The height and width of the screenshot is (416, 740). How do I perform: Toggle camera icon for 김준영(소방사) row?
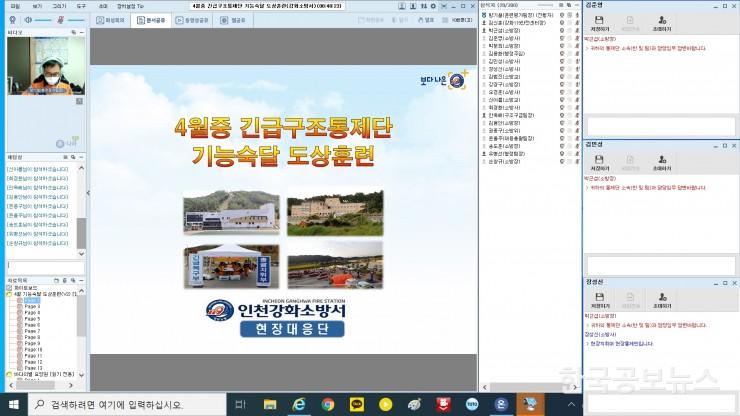pos(562,38)
